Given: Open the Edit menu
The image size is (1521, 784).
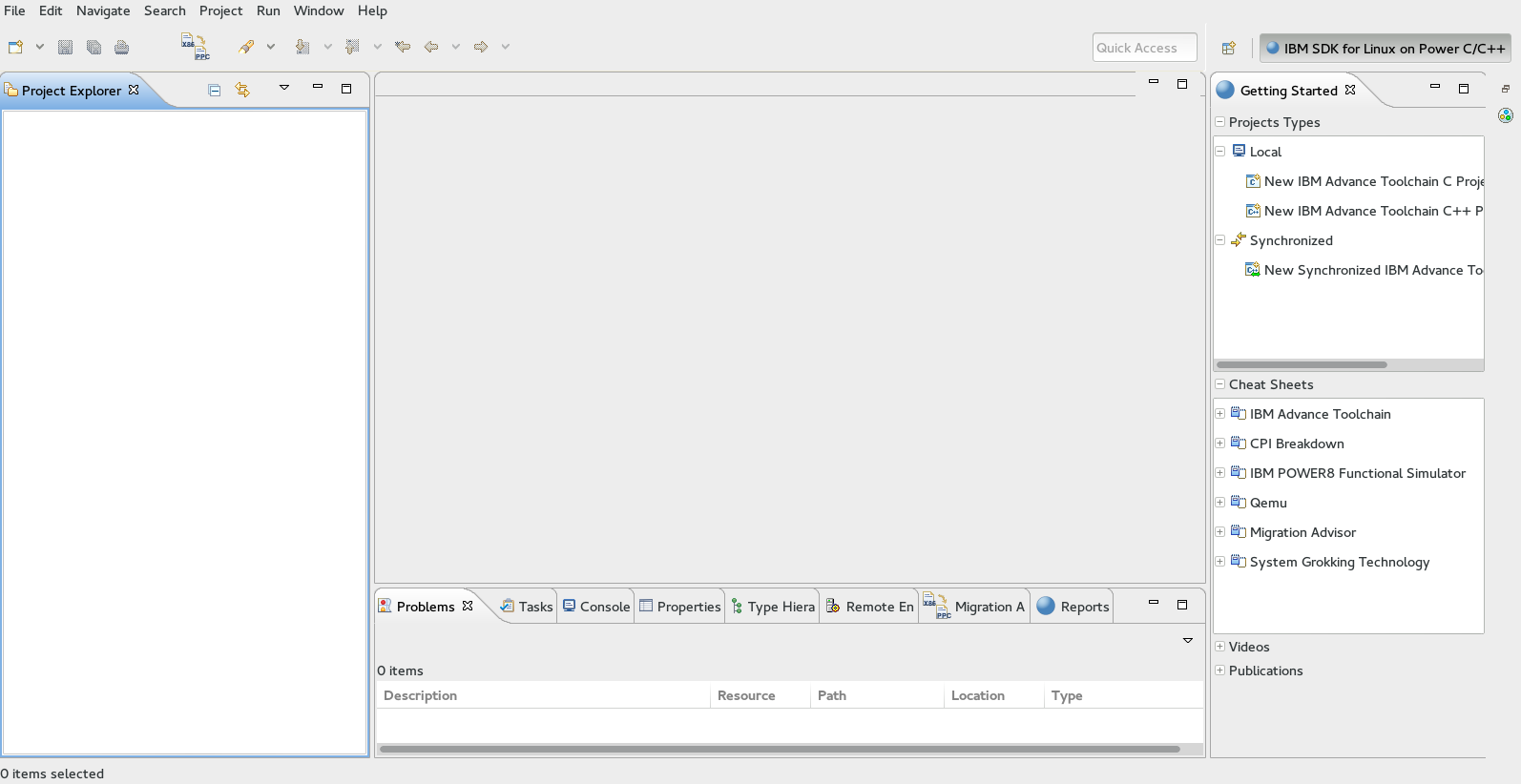Looking at the screenshot, I should click(x=51, y=10).
